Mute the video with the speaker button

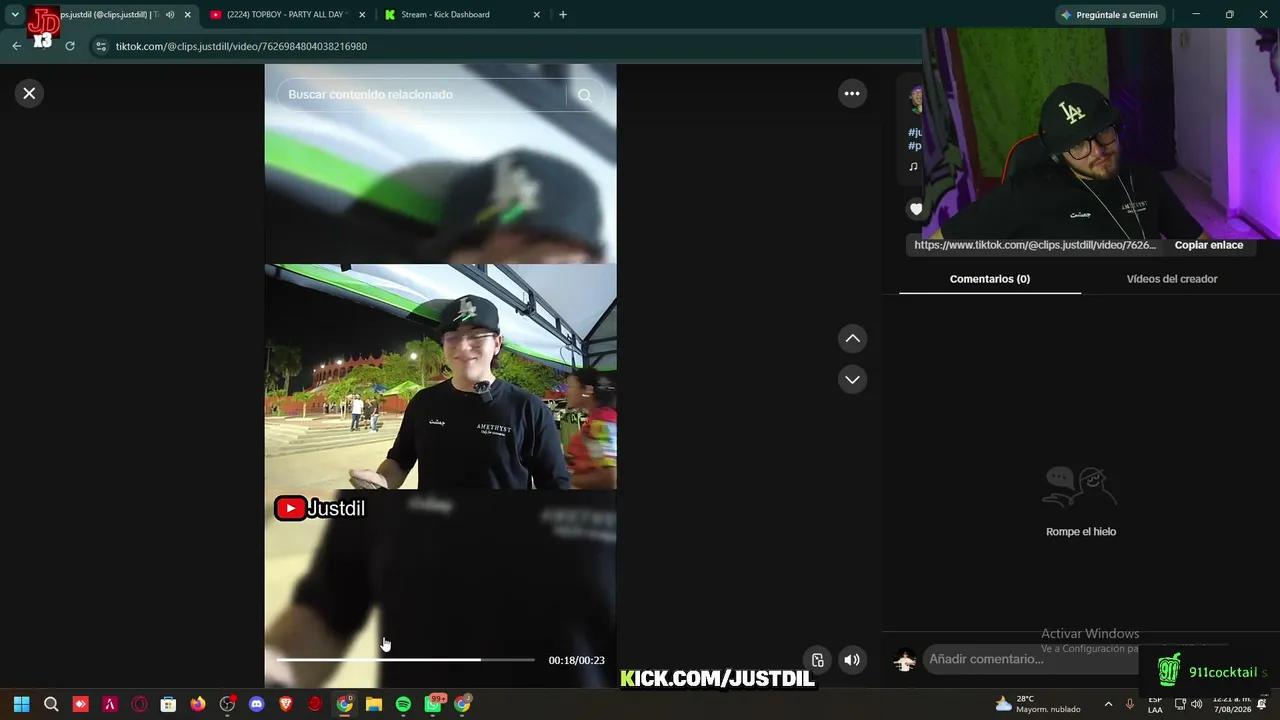(852, 660)
